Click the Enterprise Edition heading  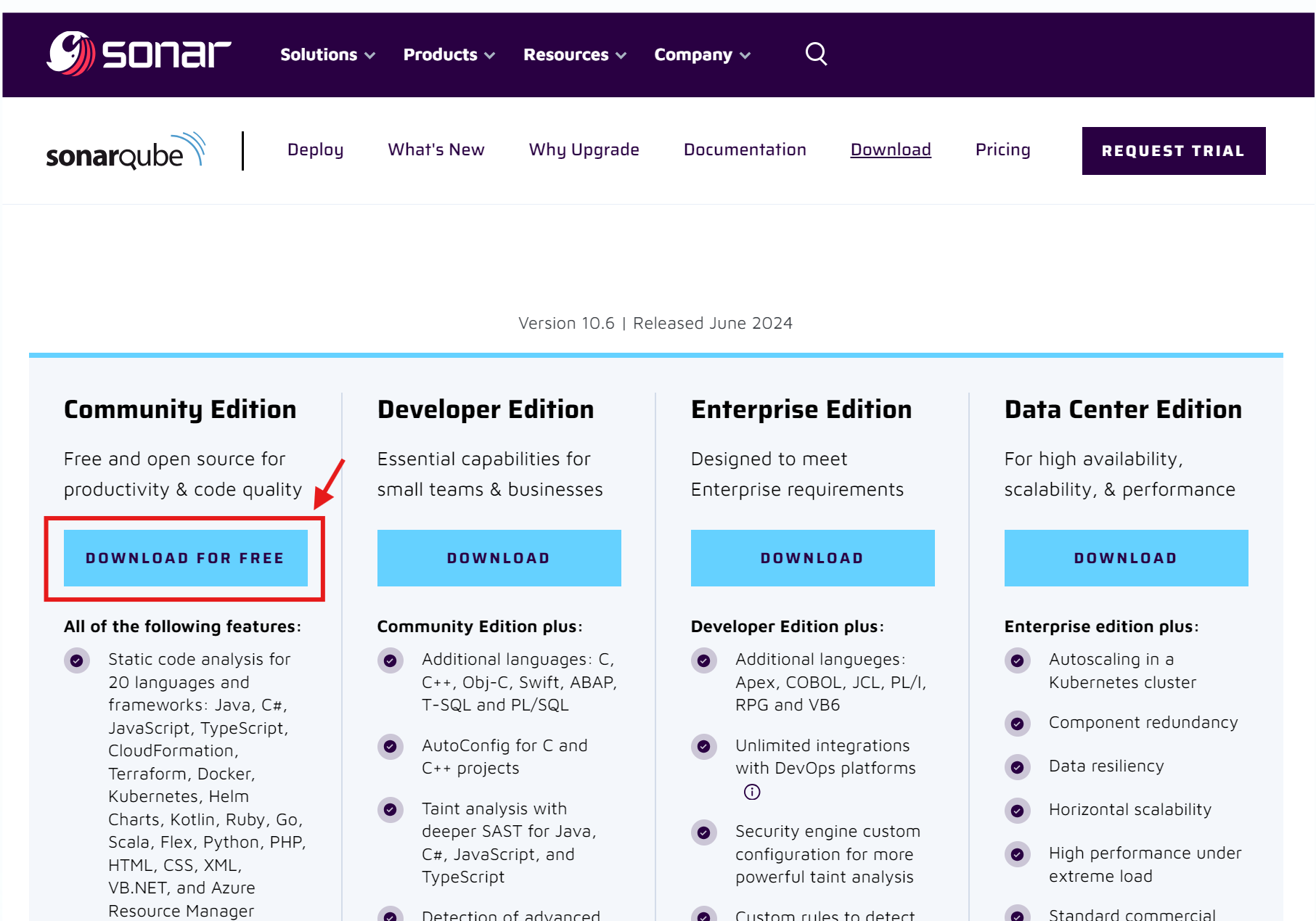click(x=801, y=410)
